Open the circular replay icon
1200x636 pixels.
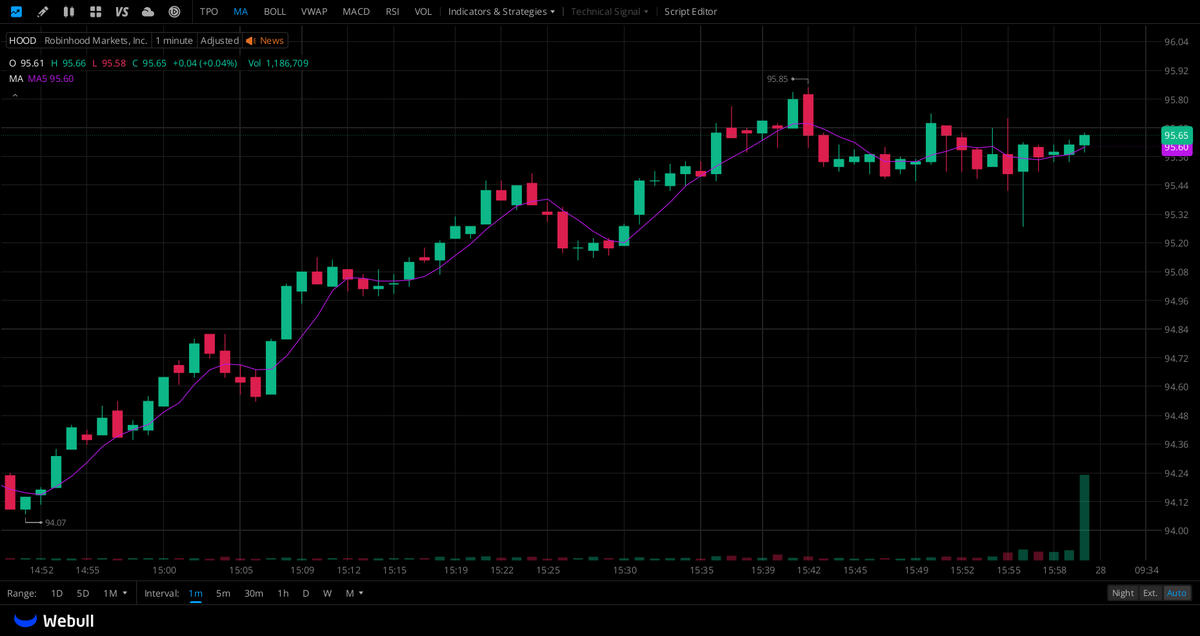(174, 12)
